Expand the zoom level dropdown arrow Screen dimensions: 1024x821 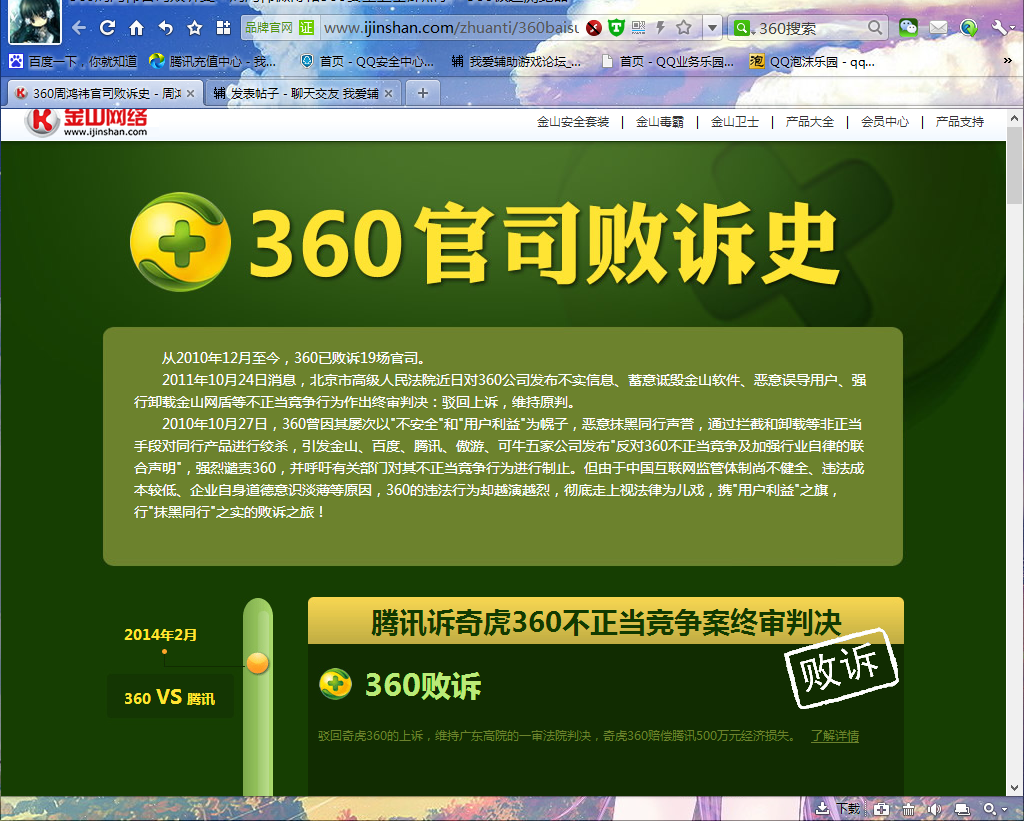tap(1005, 810)
